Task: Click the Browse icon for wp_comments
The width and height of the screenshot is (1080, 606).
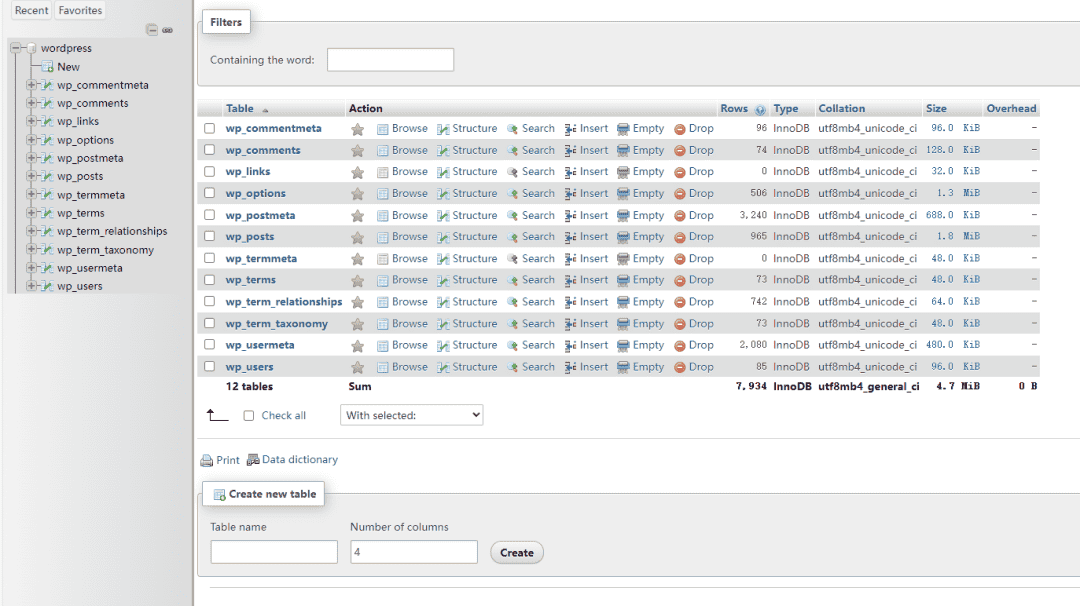Action: [383, 151]
